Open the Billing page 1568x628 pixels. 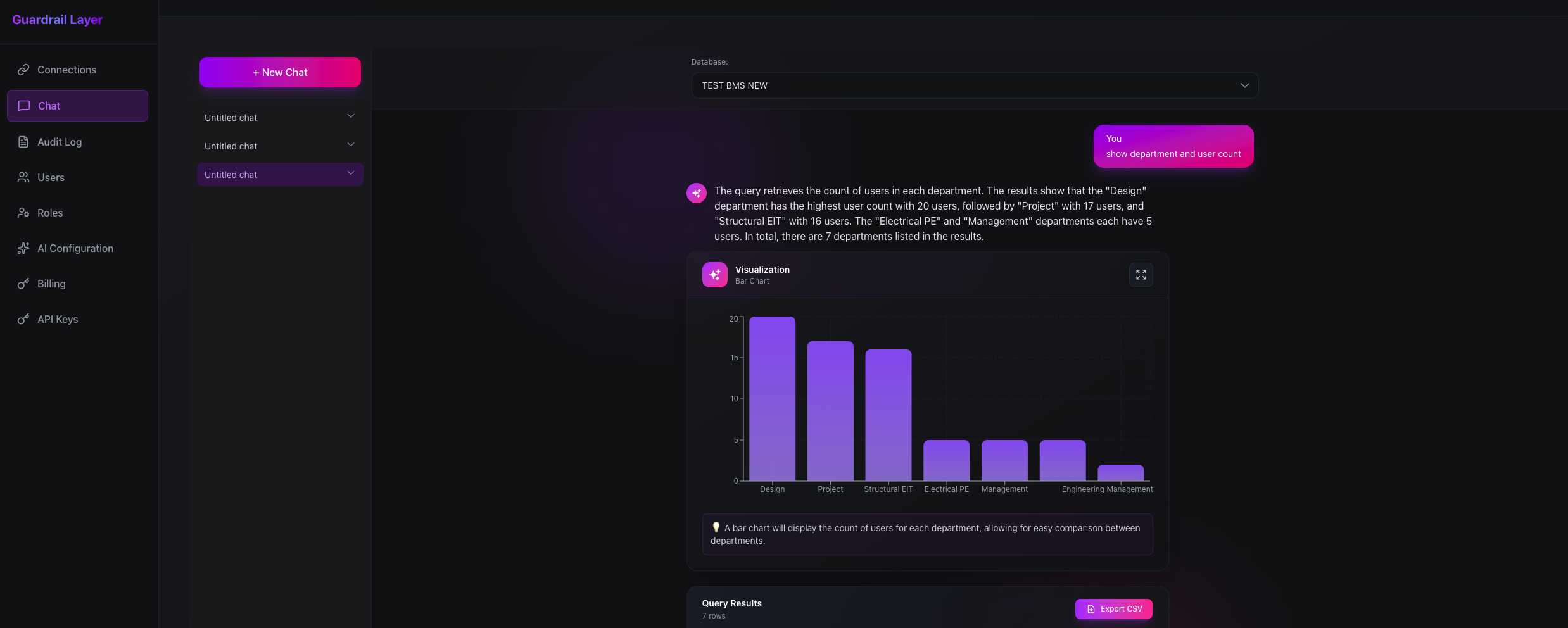click(x=77, y=284)
